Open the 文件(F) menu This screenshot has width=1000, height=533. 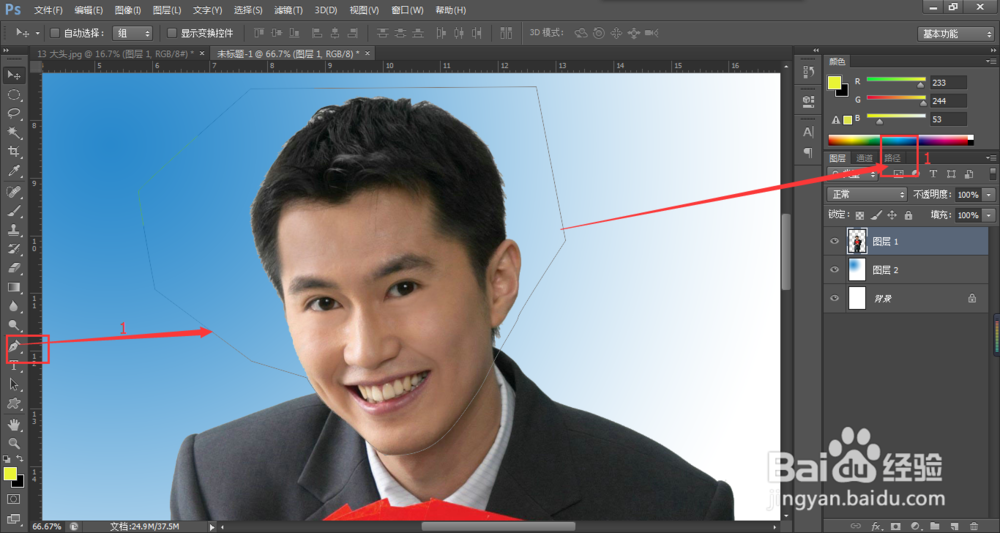pyautogui.click(x=48, y=10)
